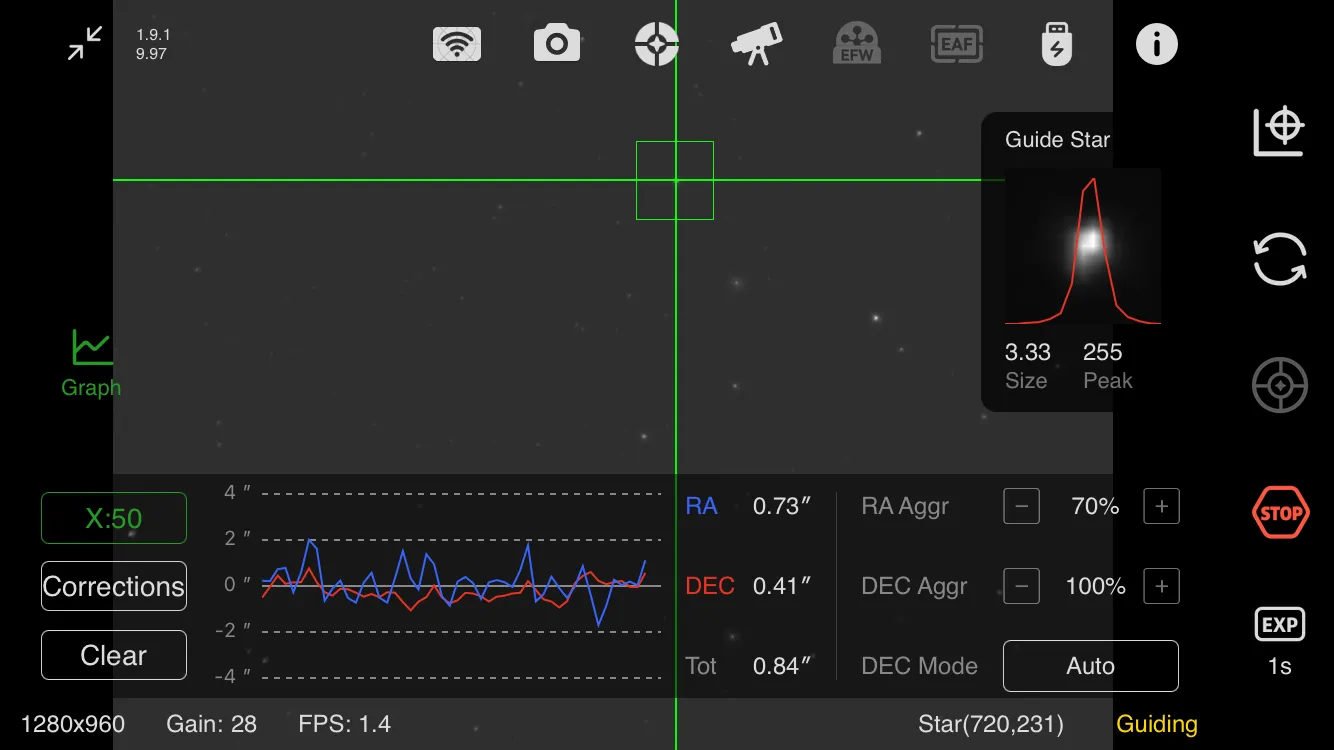Tap the Corrections button
This screenshot has height=750, width=1334.
pyautogui.click(x=114, y=586)
